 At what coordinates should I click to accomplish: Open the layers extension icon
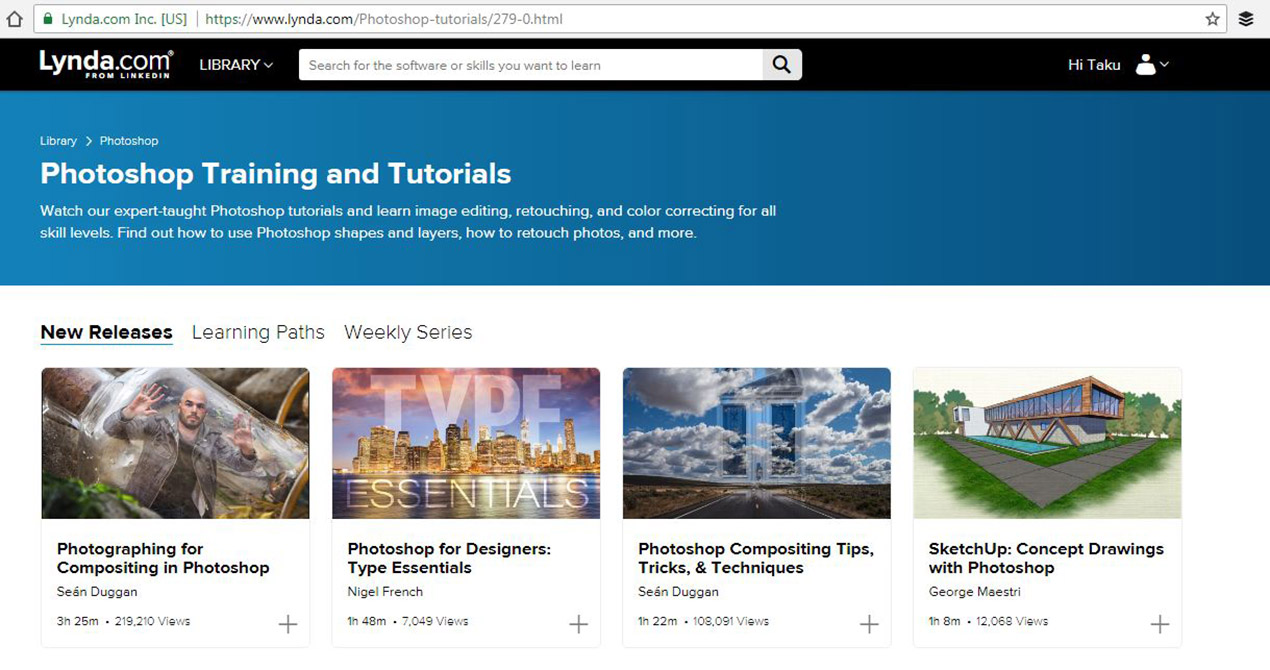point(1246,19)
